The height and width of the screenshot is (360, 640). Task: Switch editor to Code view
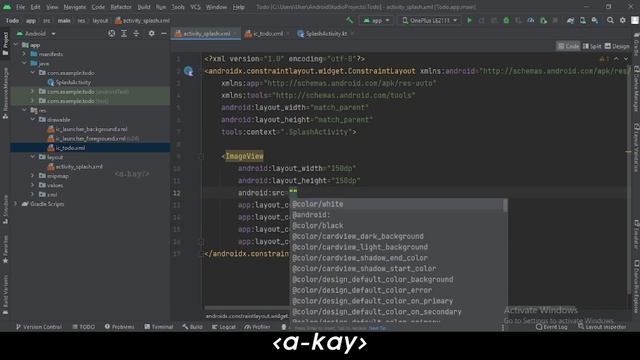[568, 46]
